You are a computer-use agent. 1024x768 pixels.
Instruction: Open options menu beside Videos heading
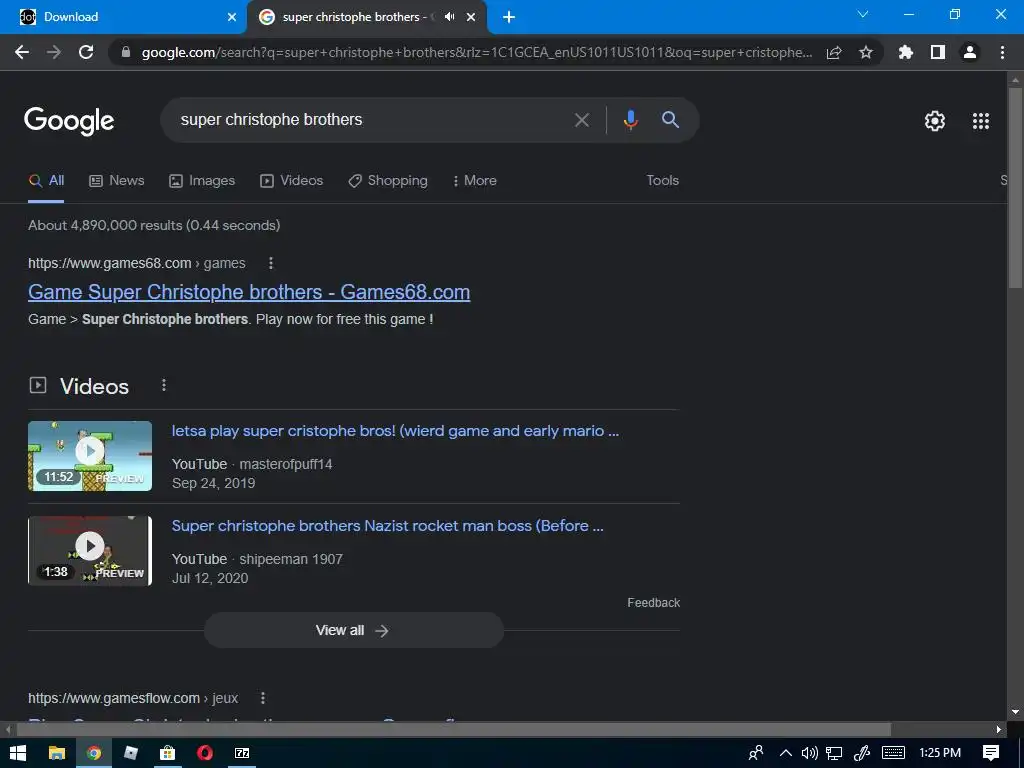point(164,385)
